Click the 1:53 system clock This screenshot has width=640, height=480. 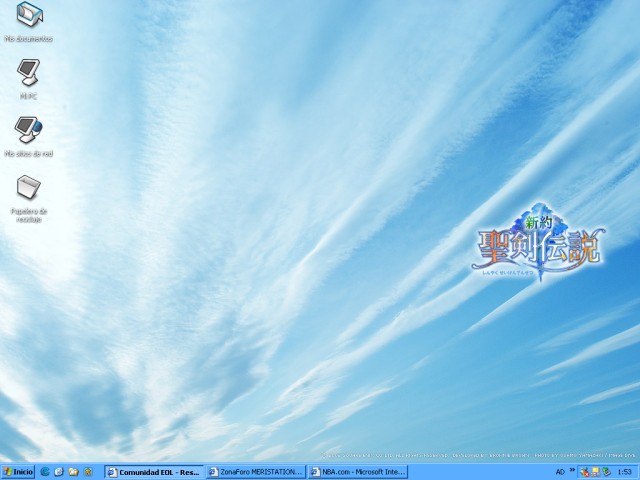point(624,472)
